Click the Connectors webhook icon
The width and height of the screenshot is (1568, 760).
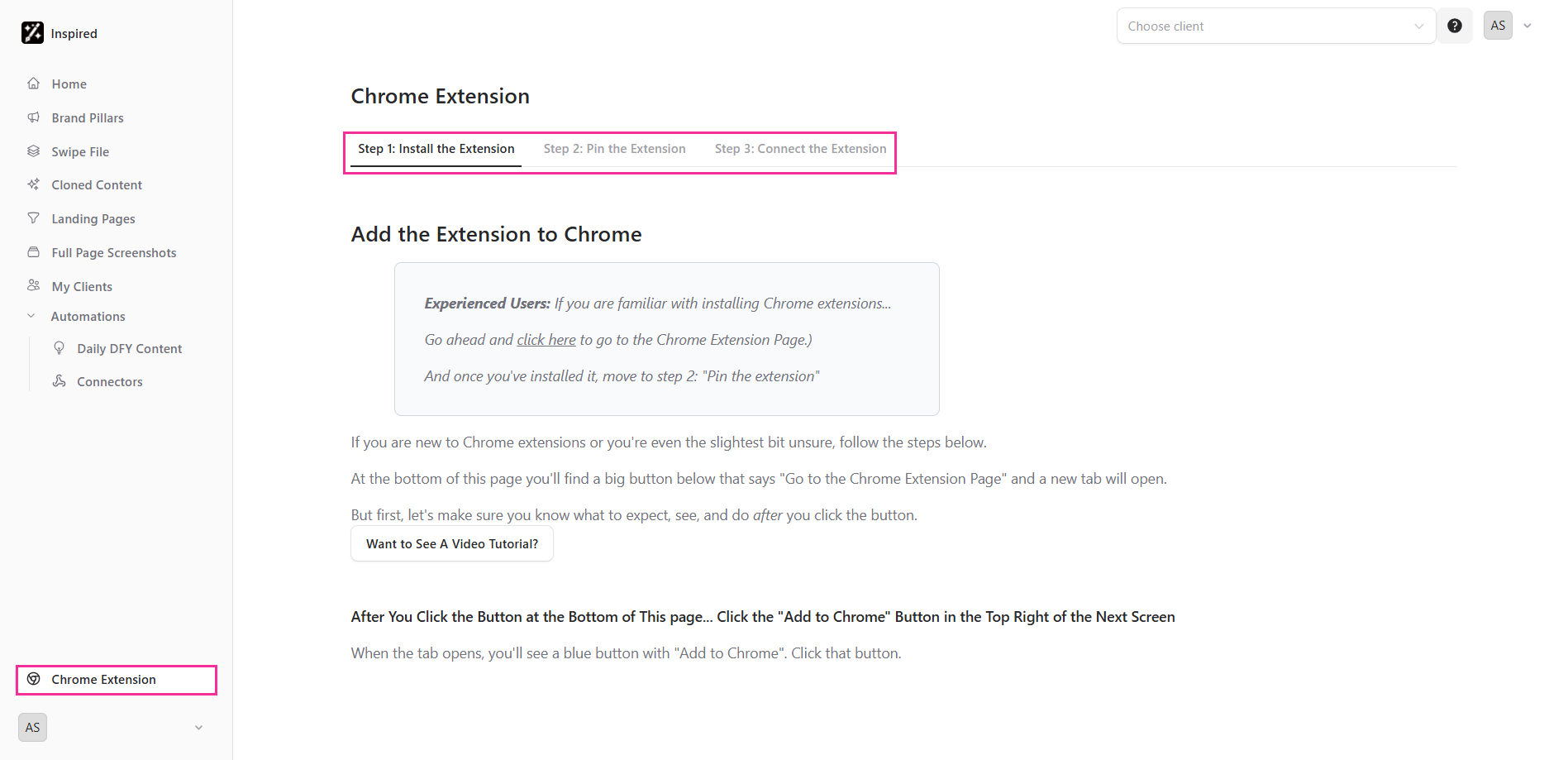[x=60, y=381]
